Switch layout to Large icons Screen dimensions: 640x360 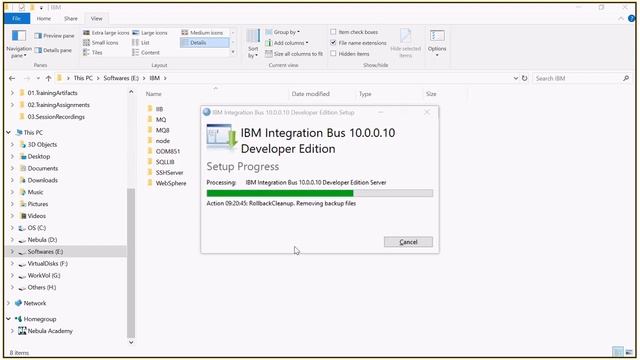[x=150, y=33]
